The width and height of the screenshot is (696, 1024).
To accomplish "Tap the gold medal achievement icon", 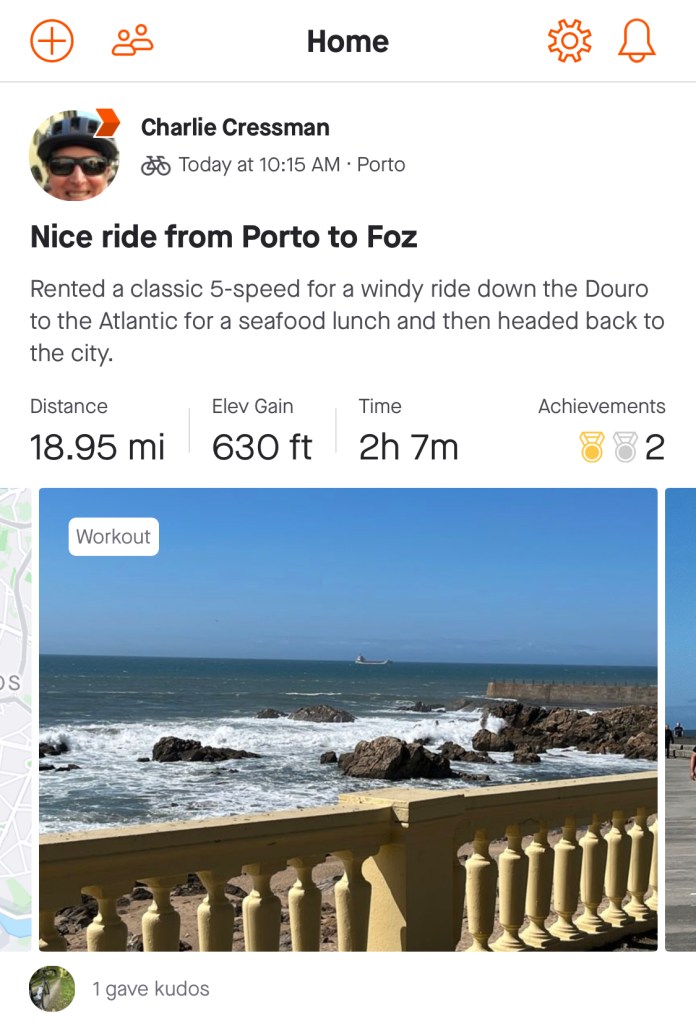I will [593, 447].
